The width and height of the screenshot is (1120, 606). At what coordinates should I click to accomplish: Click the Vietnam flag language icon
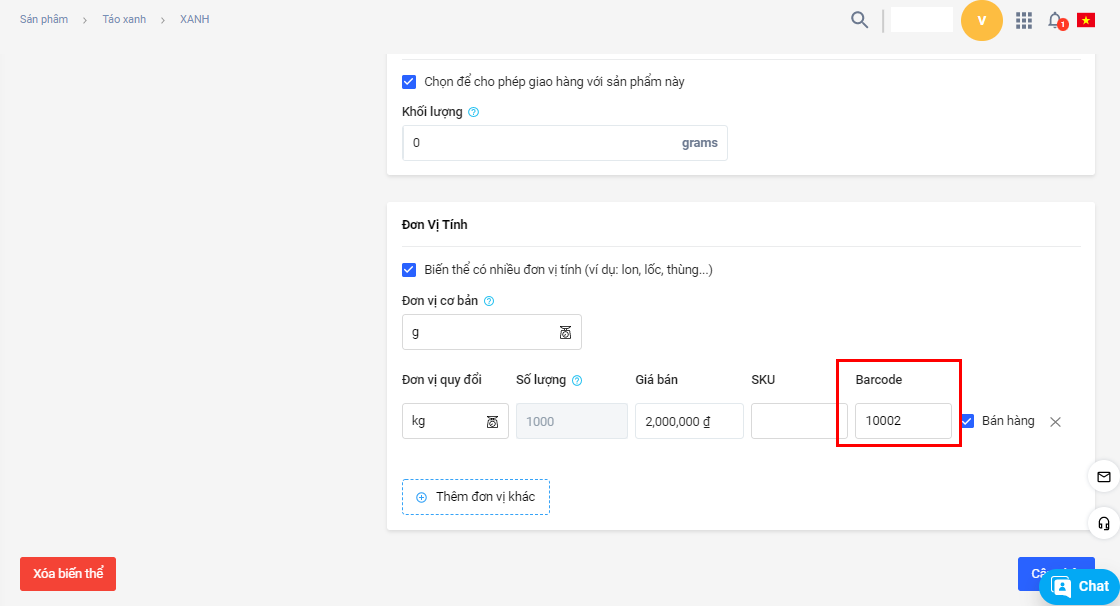point(1086,20)
